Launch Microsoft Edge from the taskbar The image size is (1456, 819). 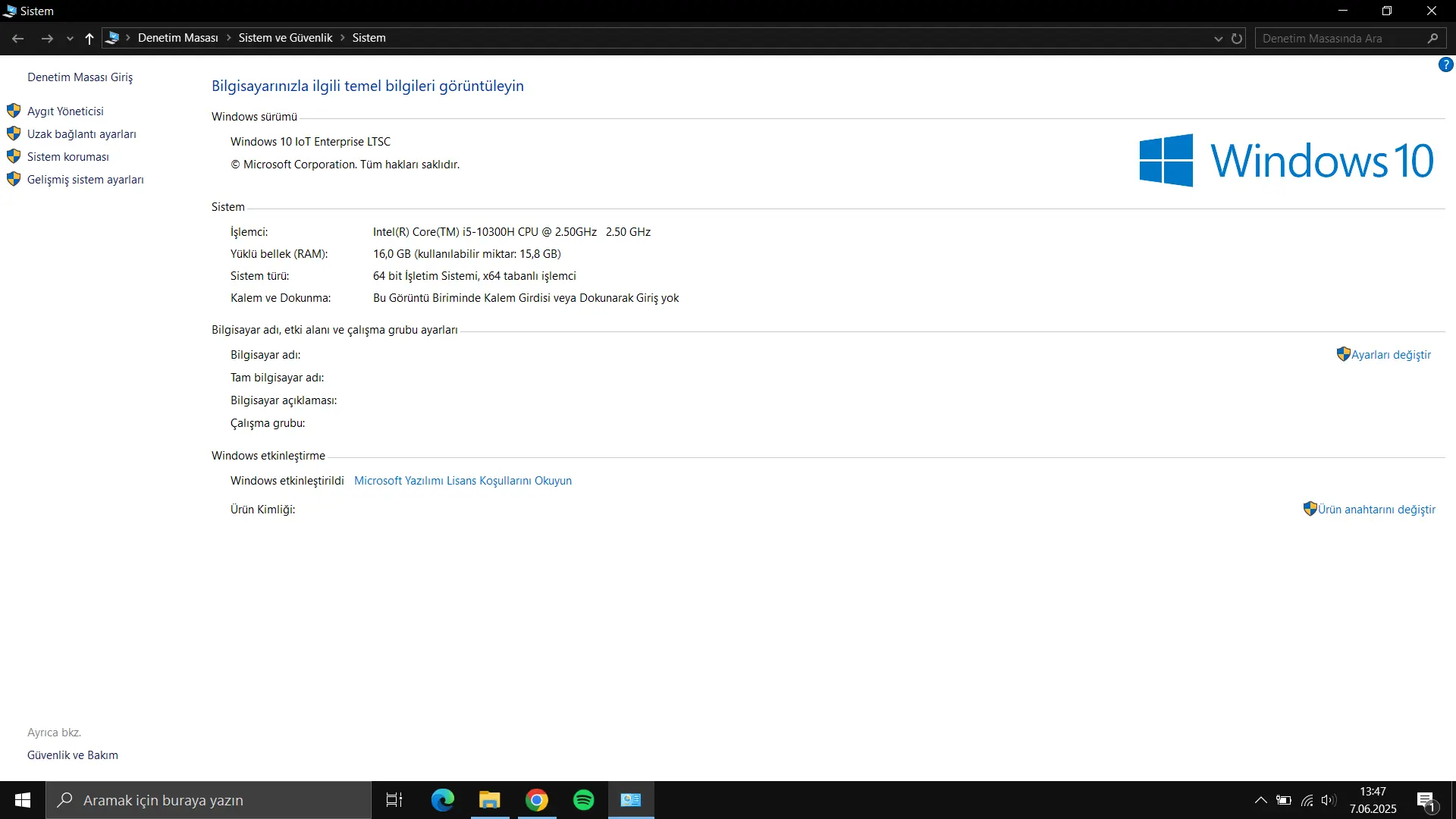click(443, 800)
